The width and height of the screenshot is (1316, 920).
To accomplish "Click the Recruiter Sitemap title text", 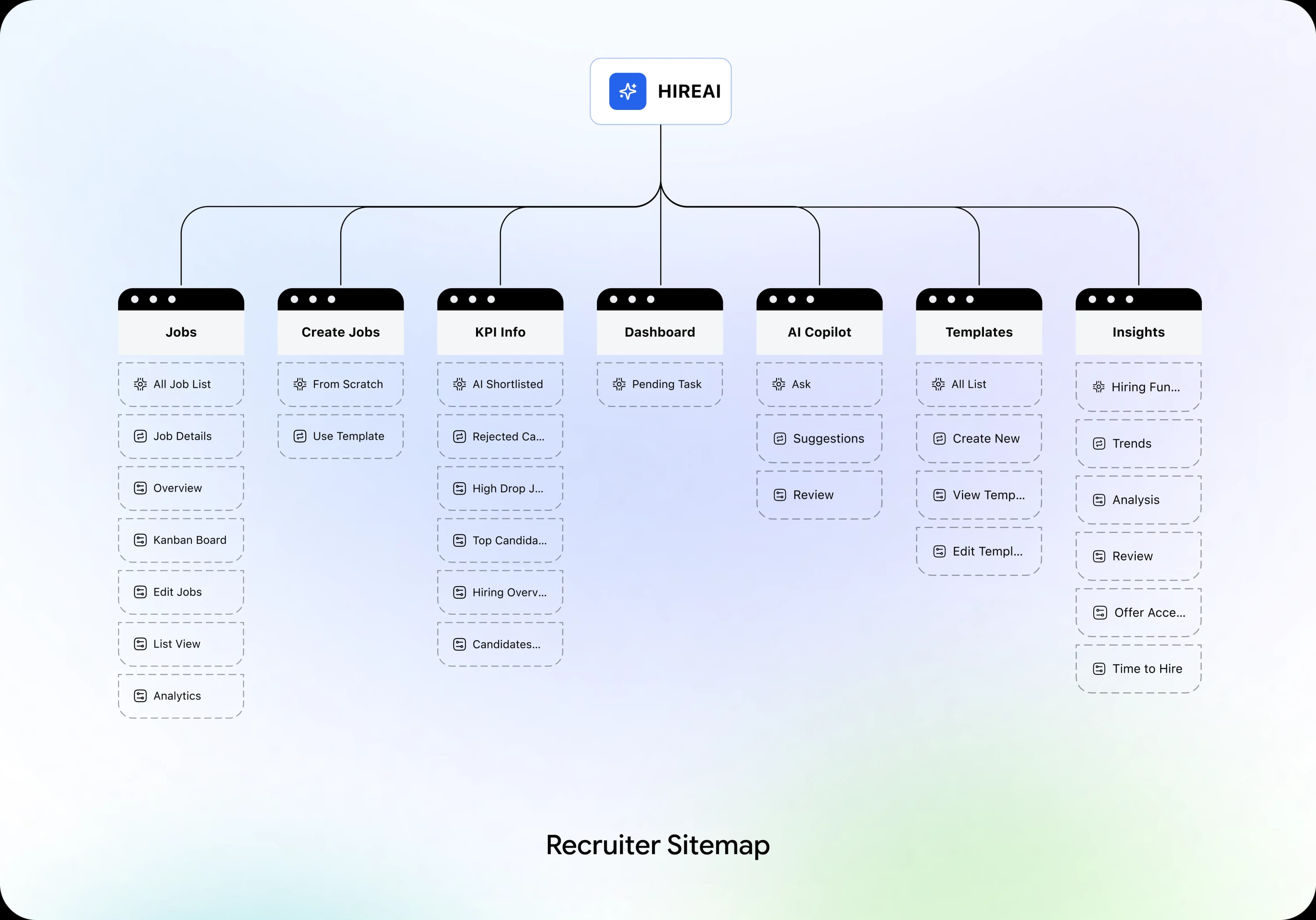I will point(658,846).
